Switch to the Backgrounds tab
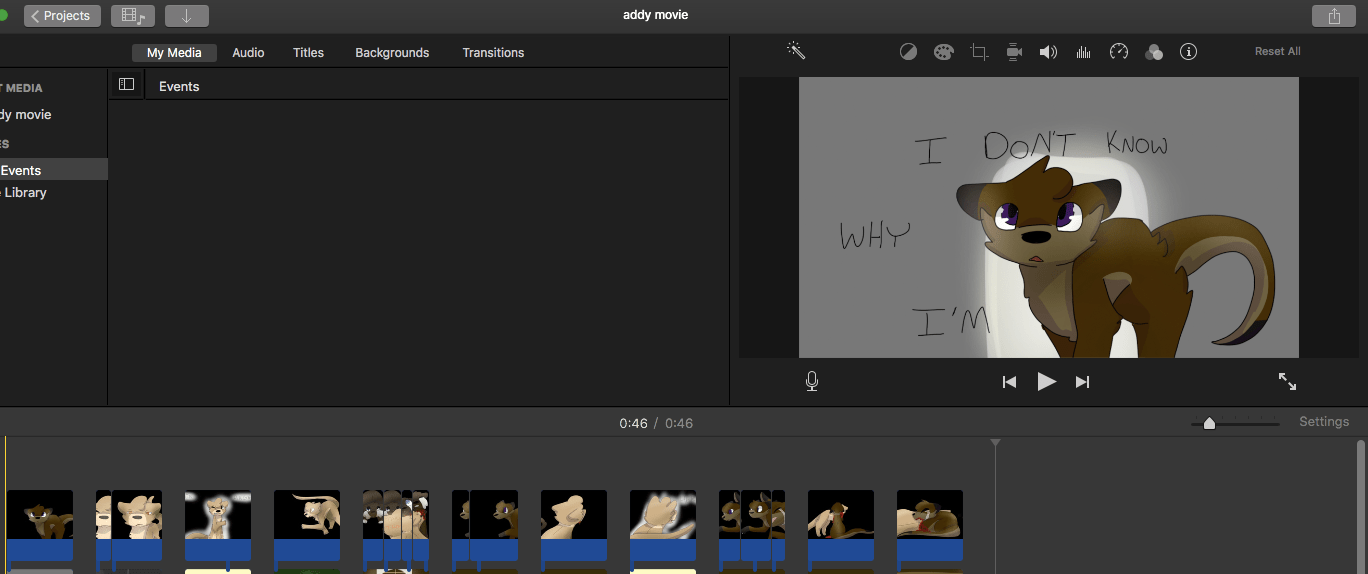The height and width of the screenshot is (574, 1368). [392, 53]
